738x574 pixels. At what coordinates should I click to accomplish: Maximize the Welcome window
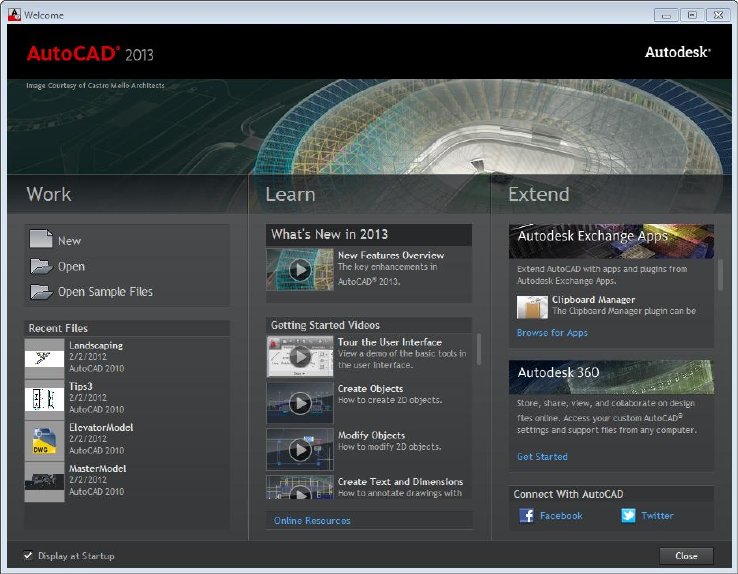point(692,15)
